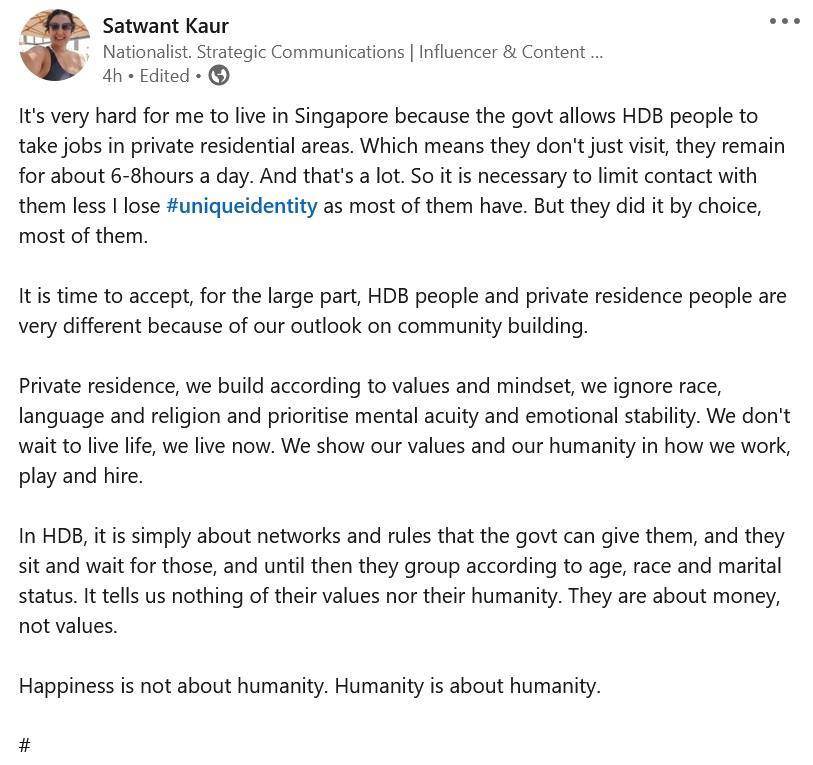Open Satwant Kaur's profile photo
Viewport: 813px width, 765px height.
[54, 45]
